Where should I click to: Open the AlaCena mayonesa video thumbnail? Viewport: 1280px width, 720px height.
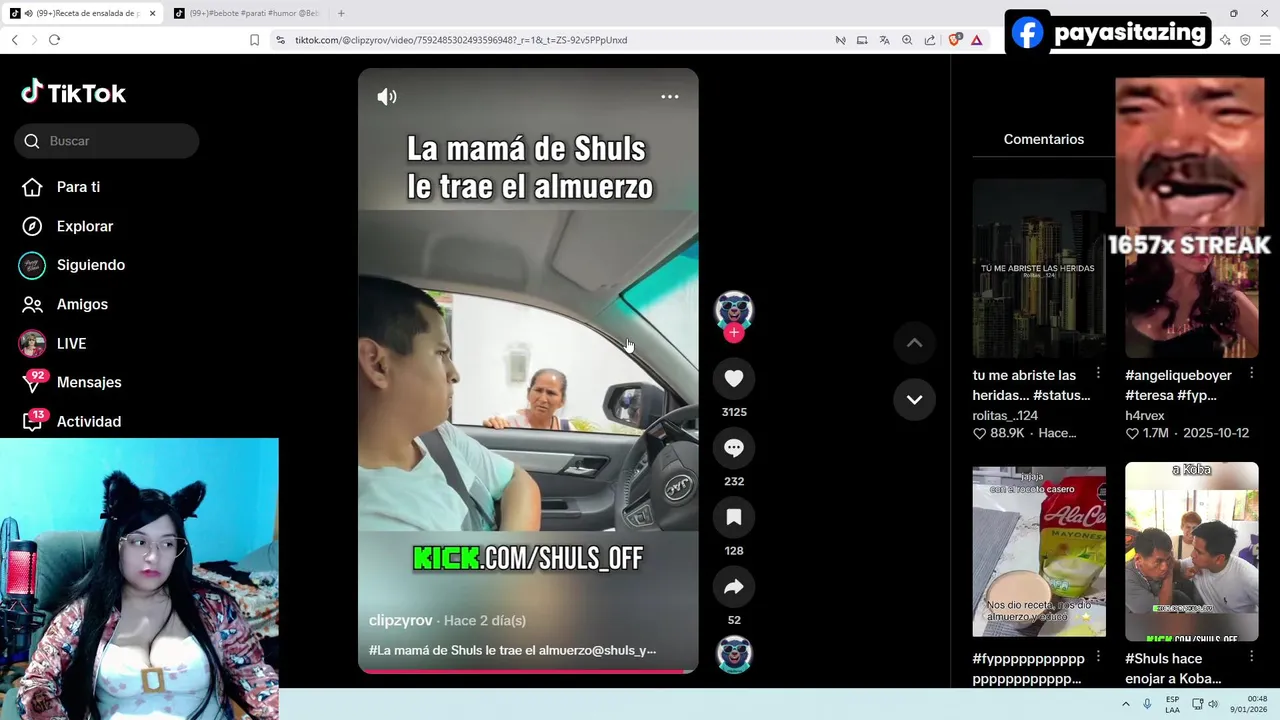pyautogui.click(x=1039, y=551)
